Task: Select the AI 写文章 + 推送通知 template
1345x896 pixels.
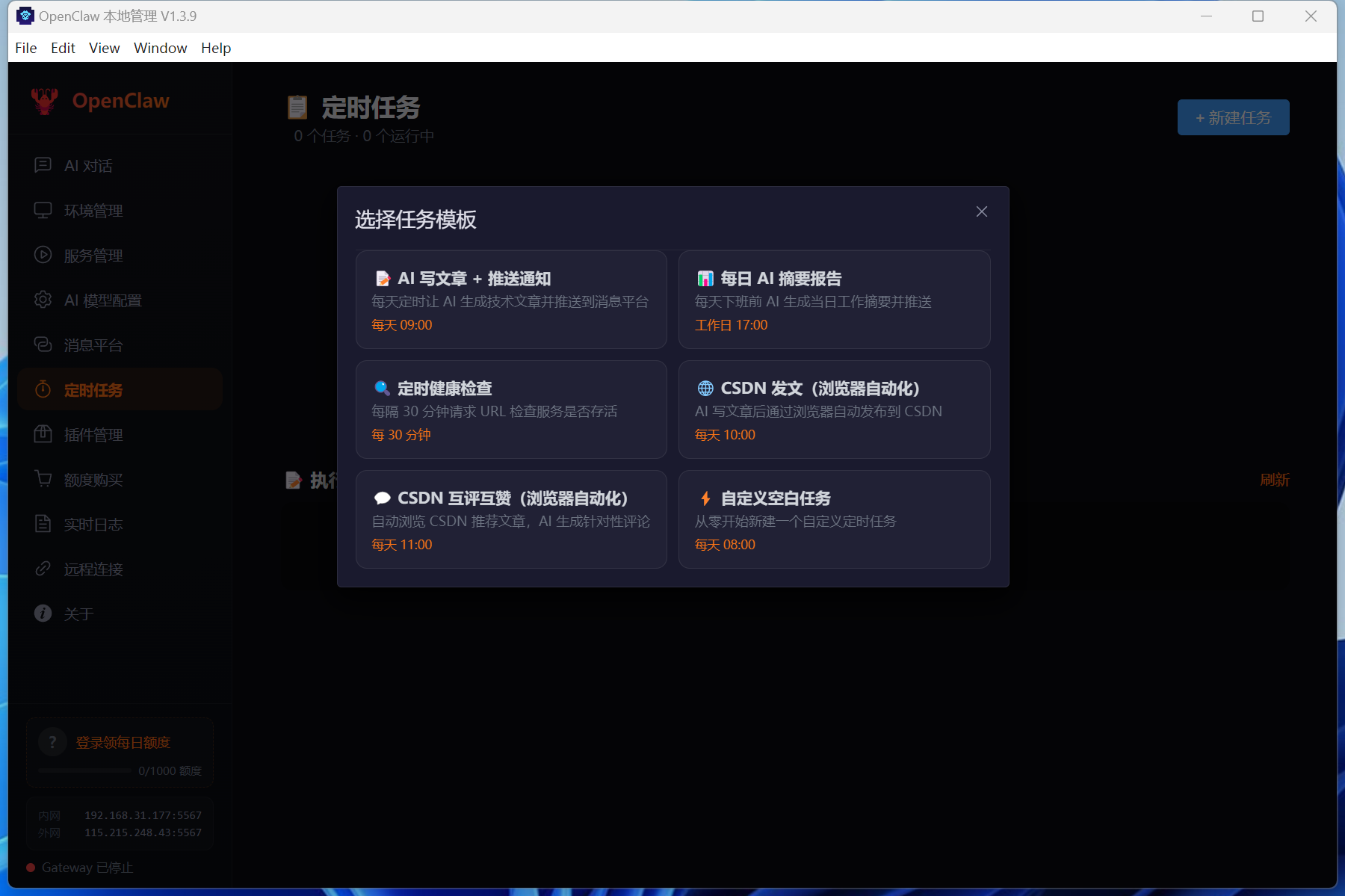Action: point(511,300)
